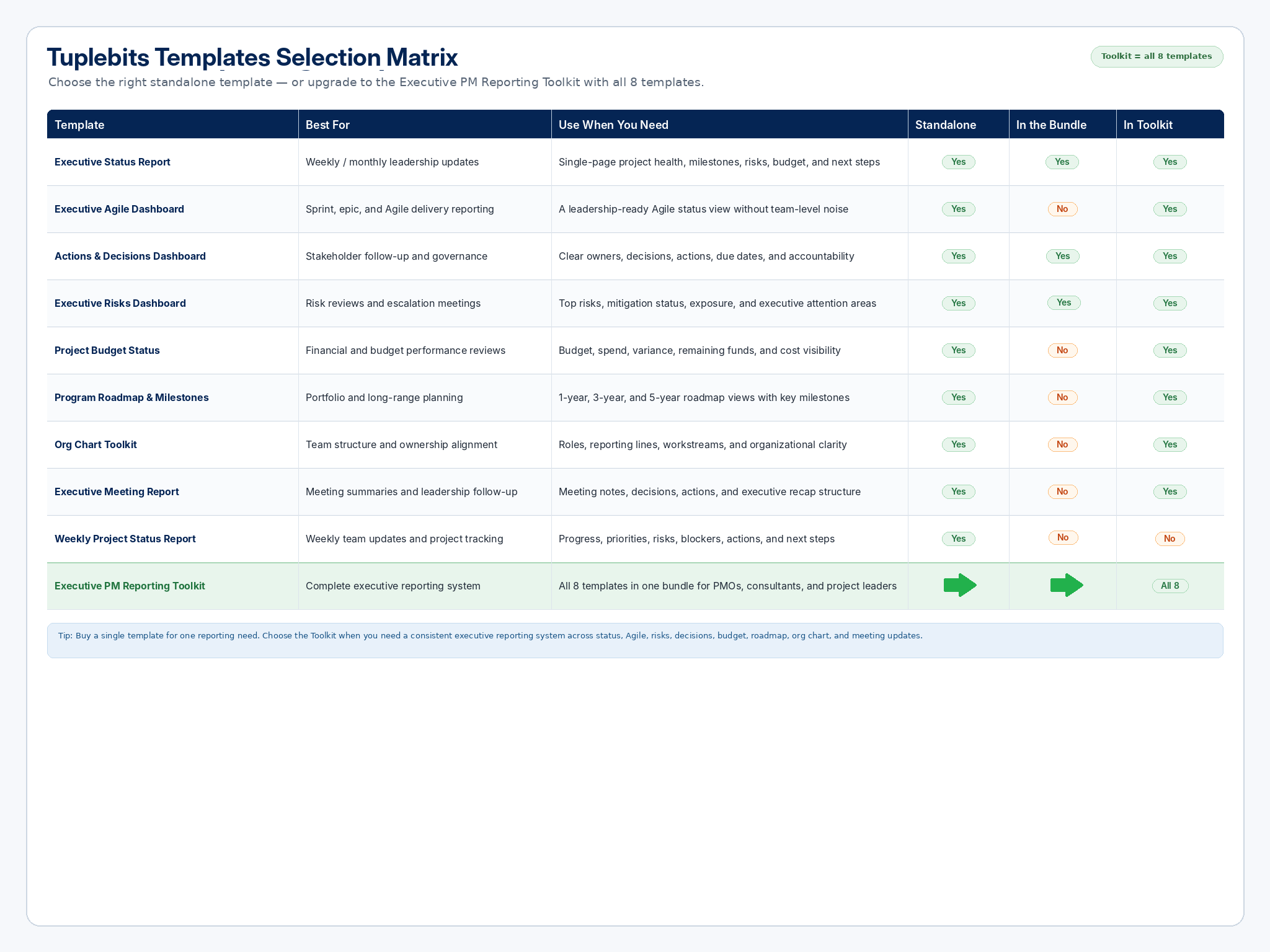The image size is (1270, 952).
Task: Select the Executive PM Reporting Toolkit name
Action: click(130, 586)
